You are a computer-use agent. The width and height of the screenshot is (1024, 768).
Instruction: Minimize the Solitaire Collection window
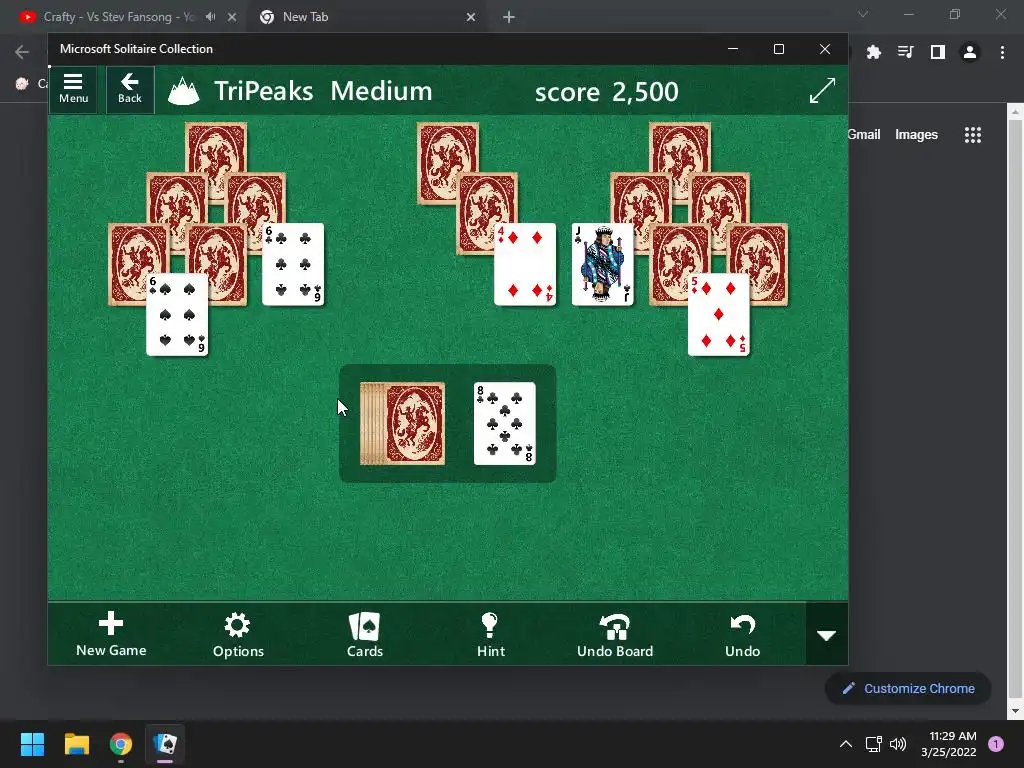pyautogui.click(x=733, y=49)
